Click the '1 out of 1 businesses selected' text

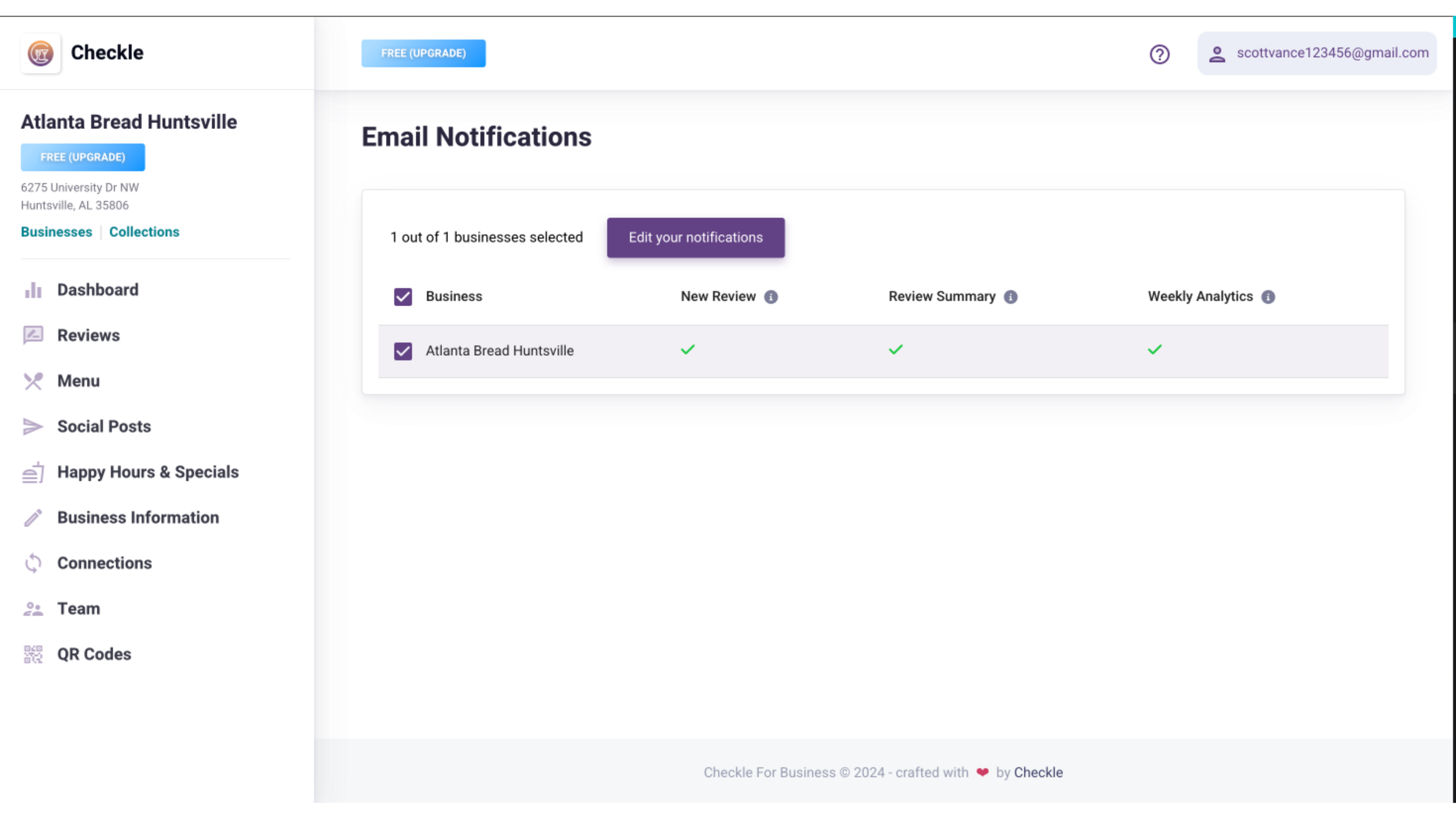tap(487, 237)
